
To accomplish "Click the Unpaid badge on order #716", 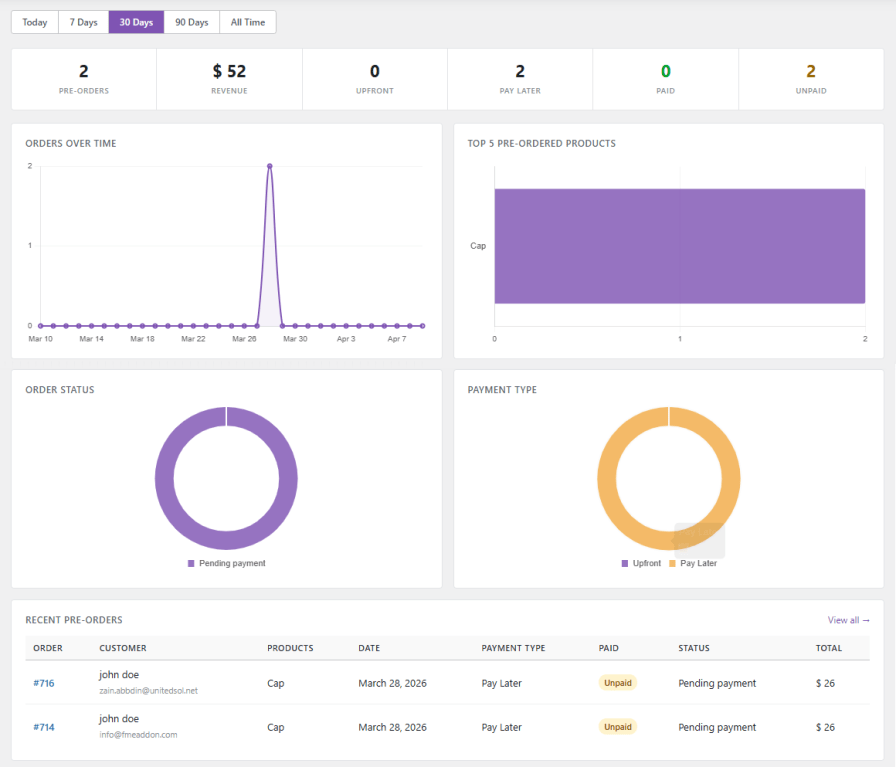I will [x=617, y=683].
